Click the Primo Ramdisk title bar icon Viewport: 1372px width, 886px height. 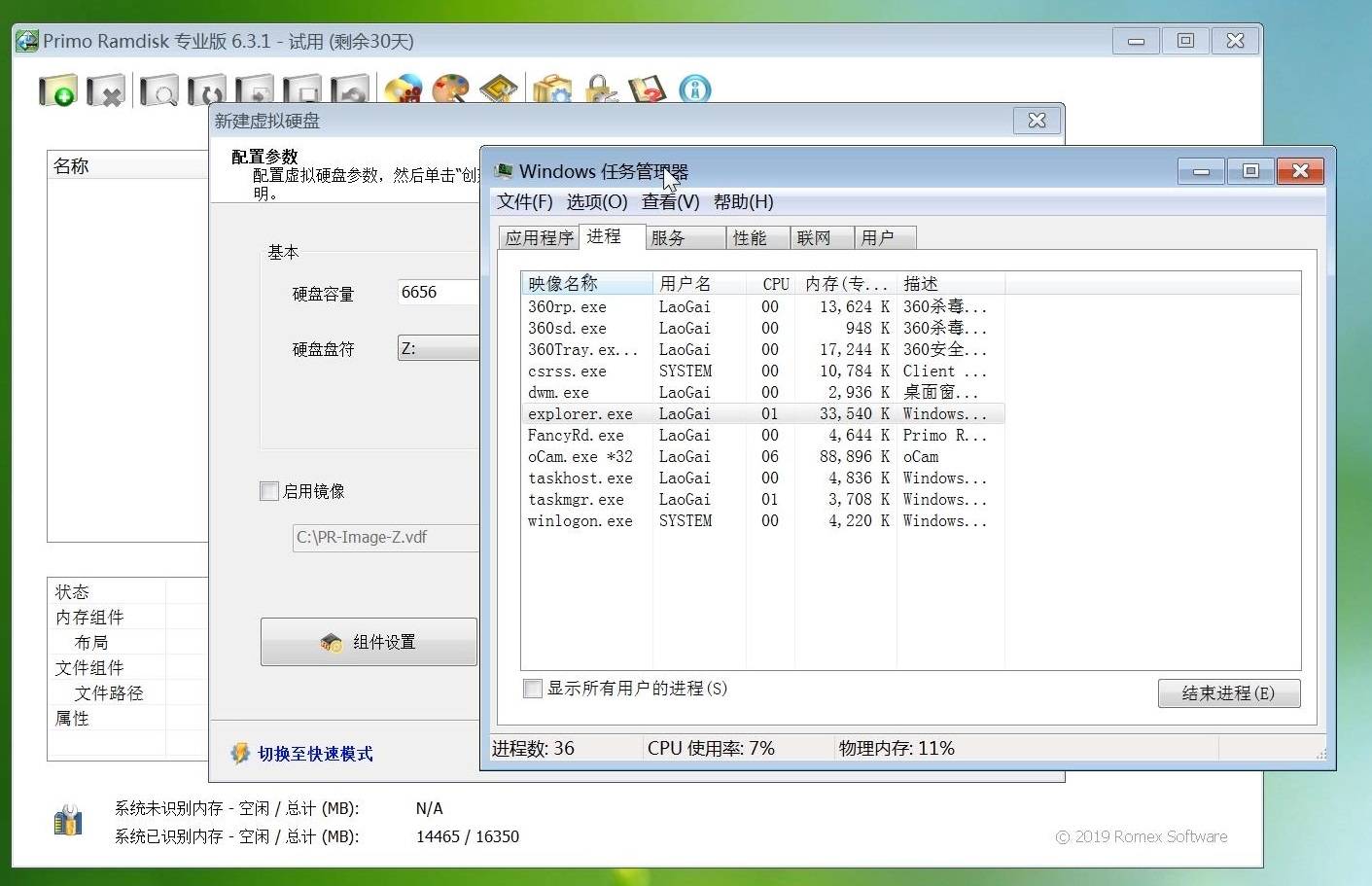tap(27, 42)
